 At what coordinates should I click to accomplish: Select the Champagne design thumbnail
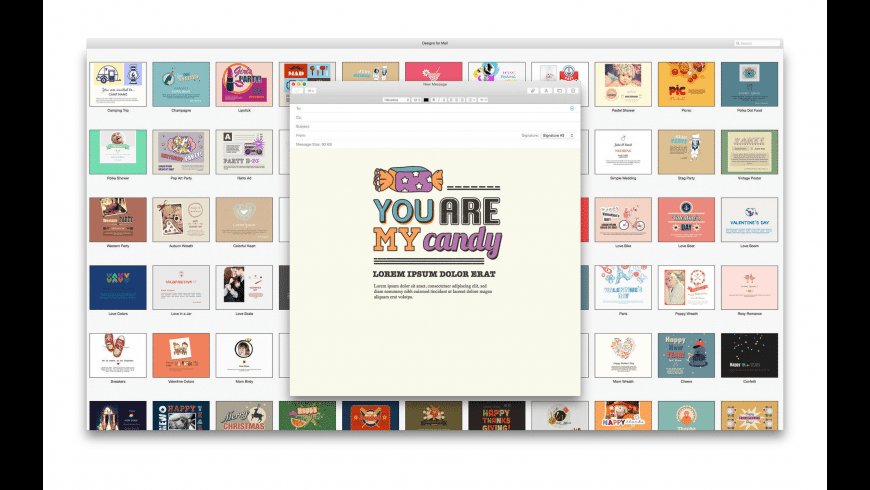click(181, 84)
